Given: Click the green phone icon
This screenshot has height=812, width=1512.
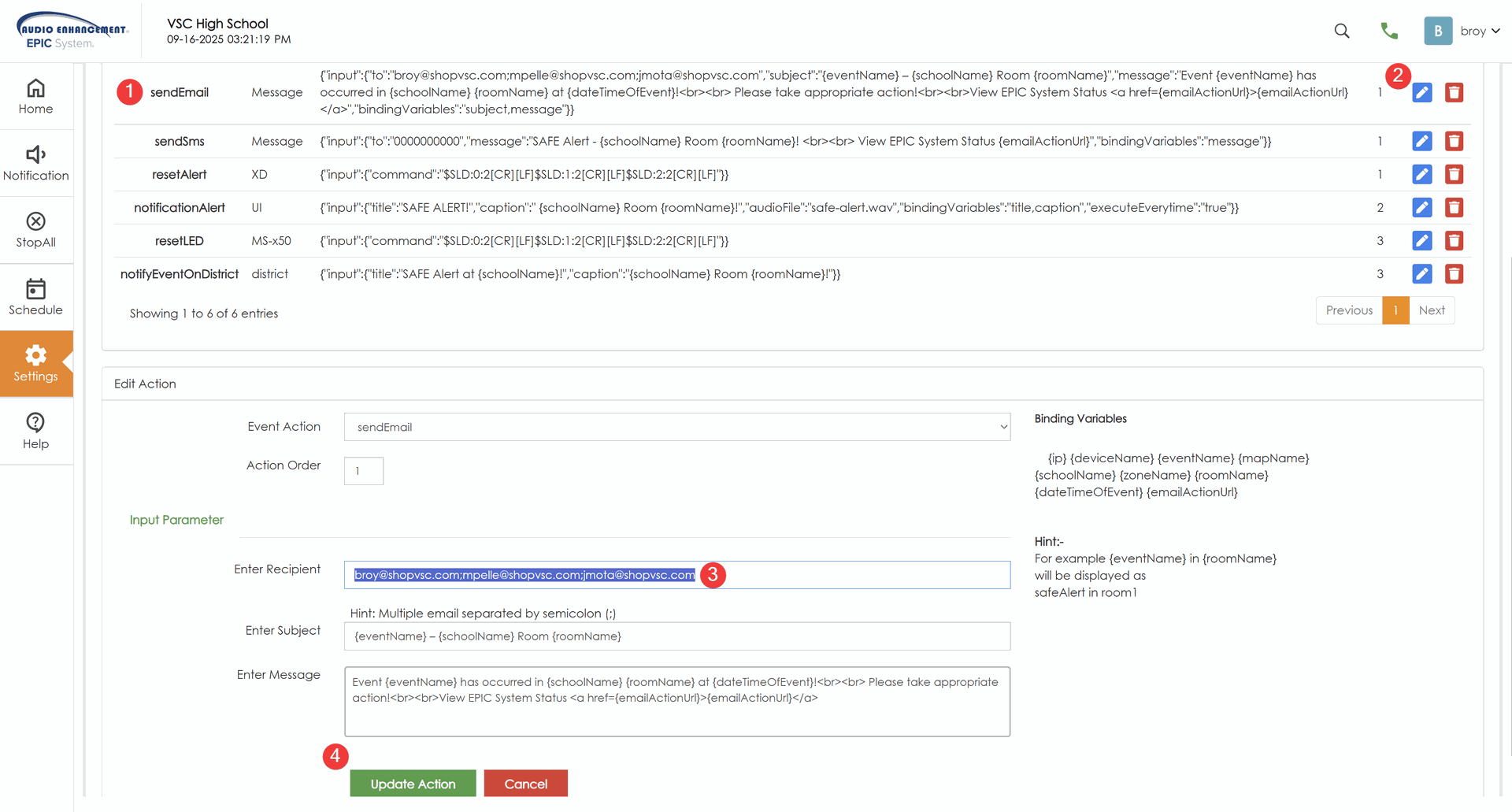Looking at the screenshot, I should click(1389, 31).
